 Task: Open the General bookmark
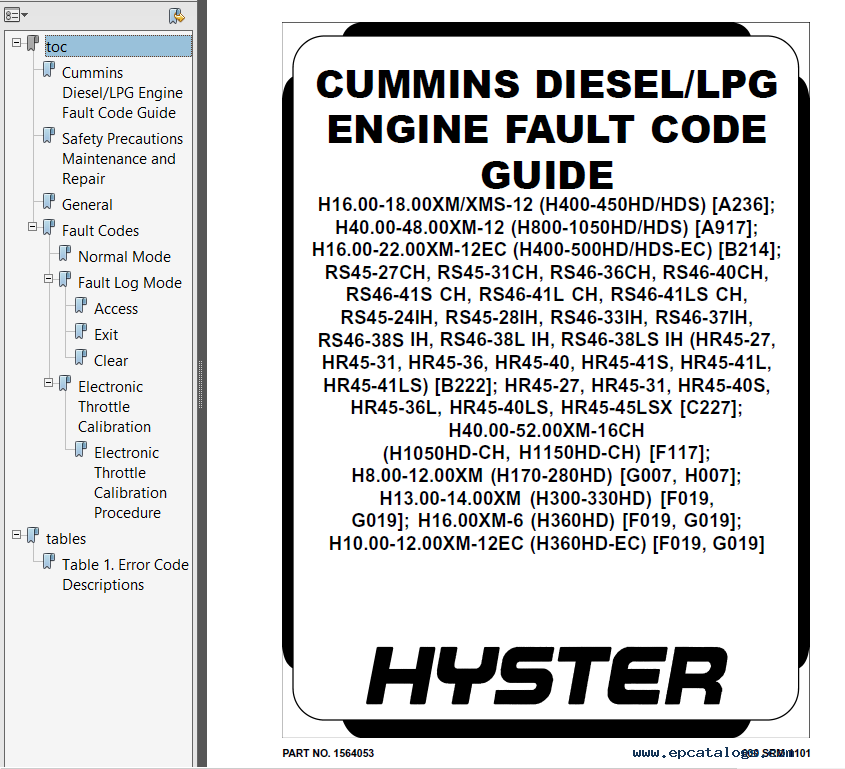coord(87,205)
